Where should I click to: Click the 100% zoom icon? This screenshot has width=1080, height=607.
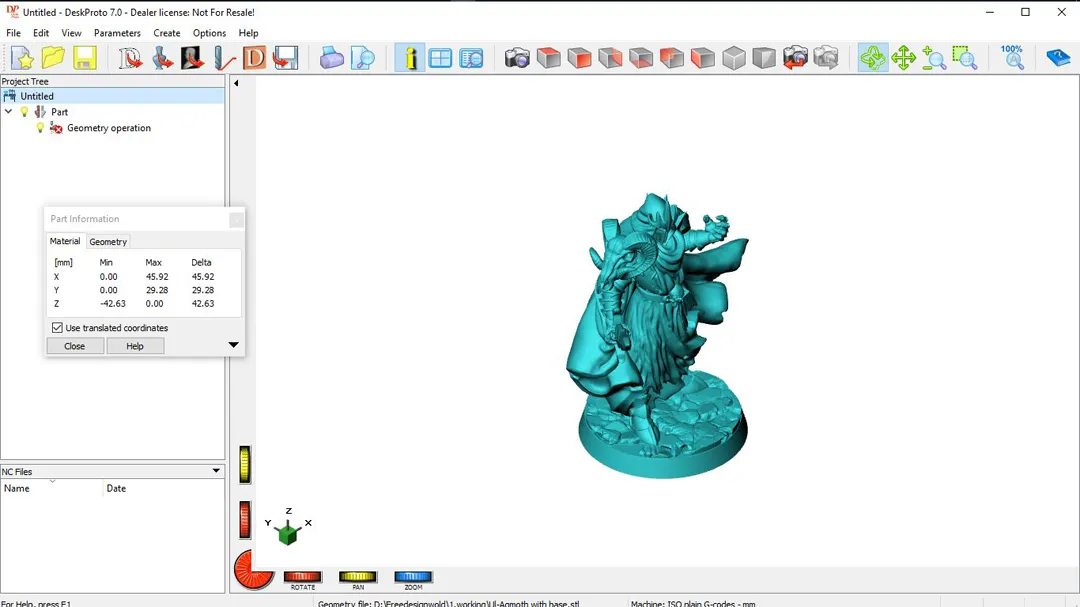1013,57
